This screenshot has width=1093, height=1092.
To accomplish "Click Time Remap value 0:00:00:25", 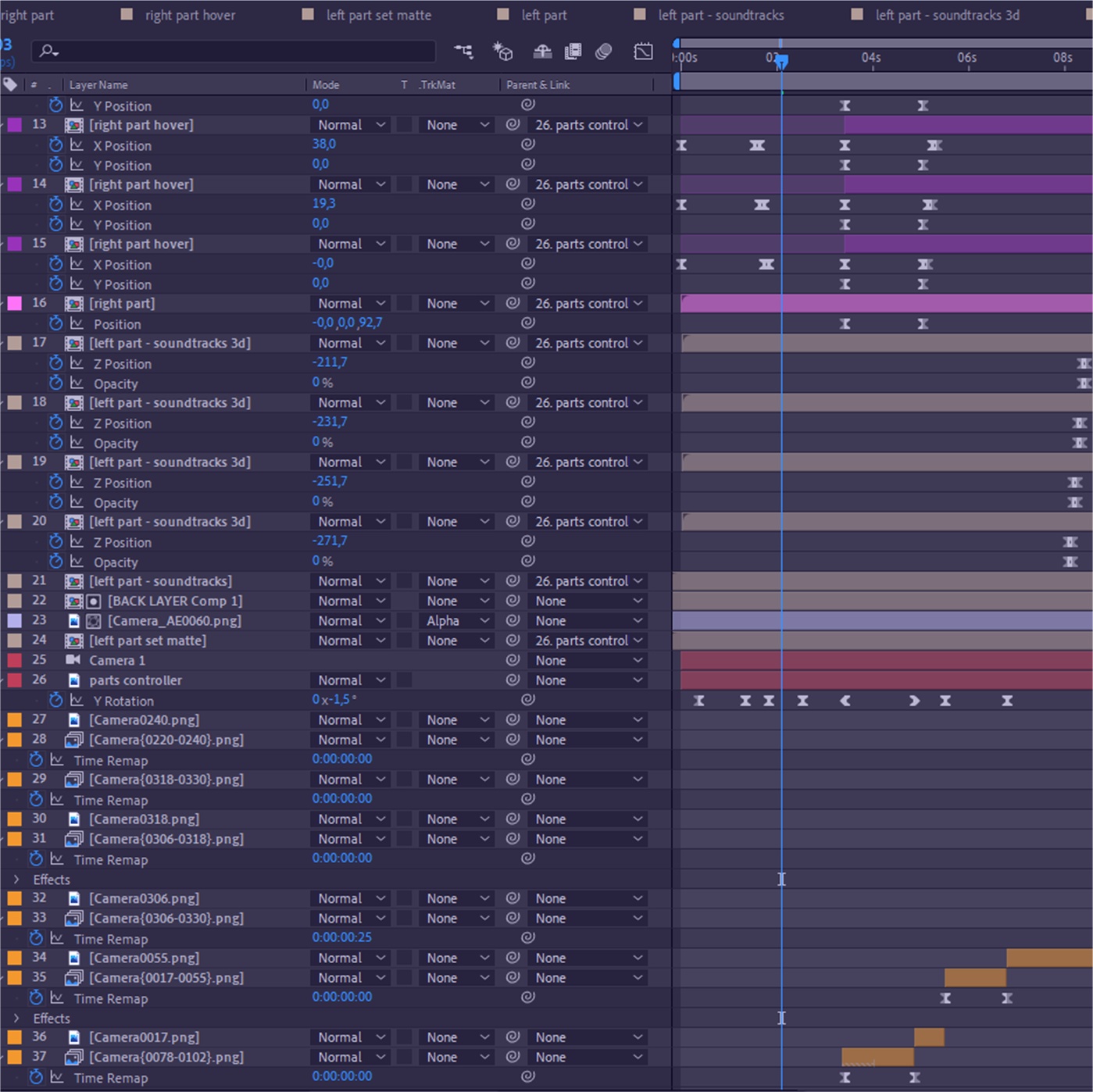I will coord(342,937).
